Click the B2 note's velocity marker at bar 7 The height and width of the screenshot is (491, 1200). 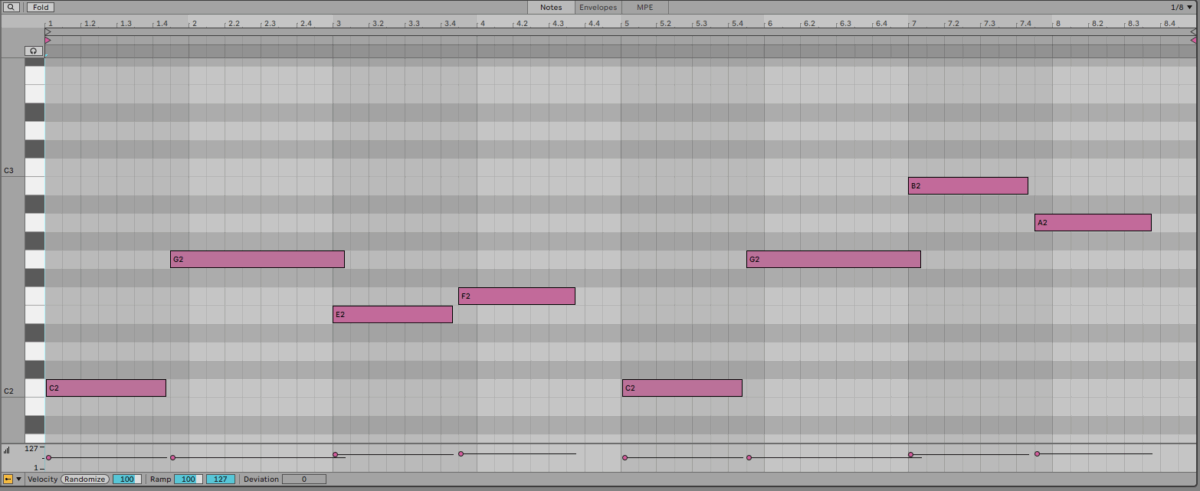pos(911,455)
